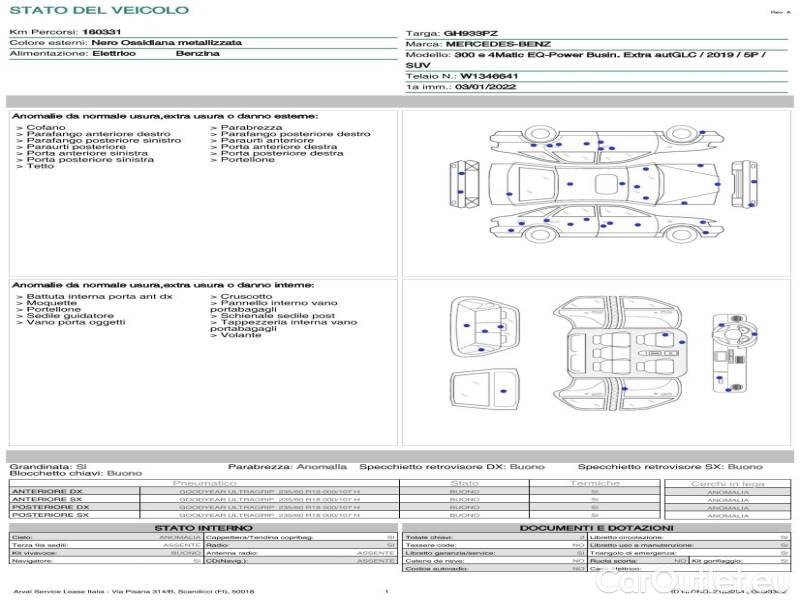Click the Cofano entry in exterior anomalies

(x=46, y=128)
